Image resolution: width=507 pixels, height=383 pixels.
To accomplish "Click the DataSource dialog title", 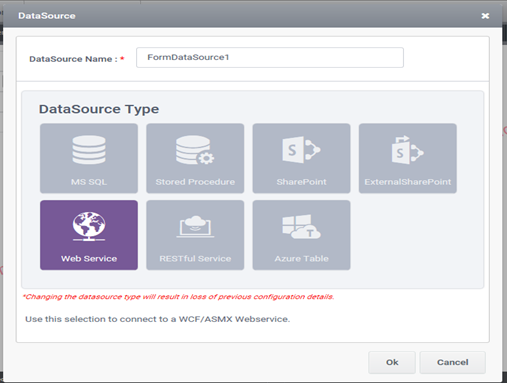I will (47, 16).
